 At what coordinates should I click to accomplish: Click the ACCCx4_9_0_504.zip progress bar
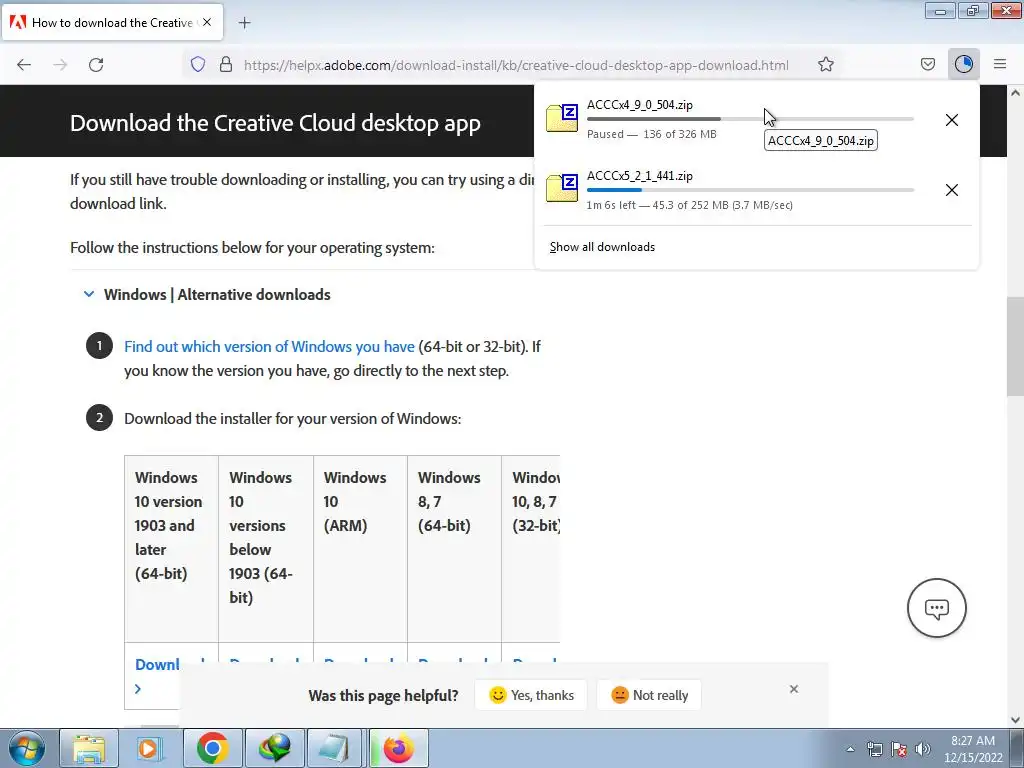point(750,119)
